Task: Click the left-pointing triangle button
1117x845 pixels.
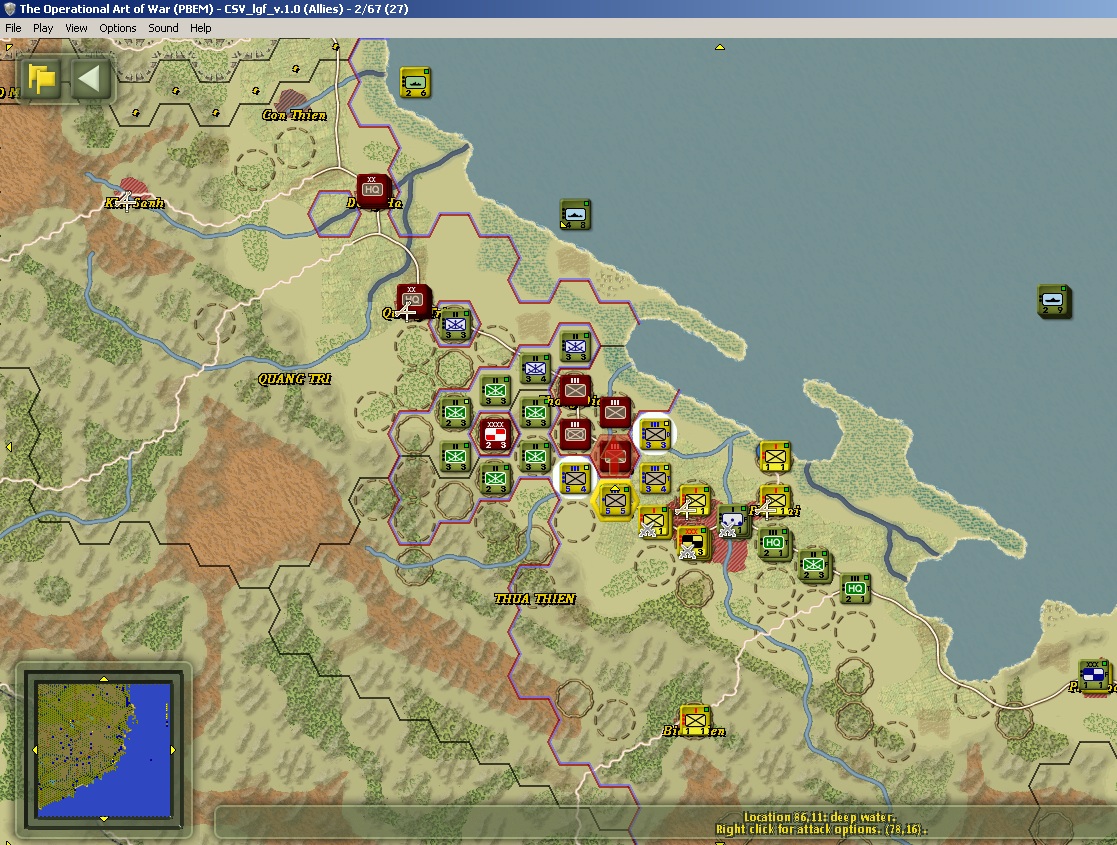Action: tap(90, 78)
